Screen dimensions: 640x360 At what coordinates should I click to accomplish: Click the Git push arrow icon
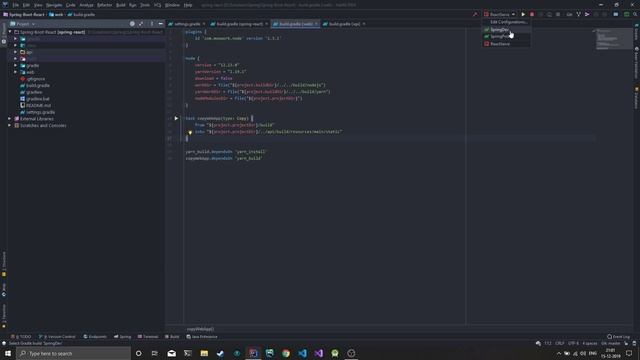coord(587,14)
